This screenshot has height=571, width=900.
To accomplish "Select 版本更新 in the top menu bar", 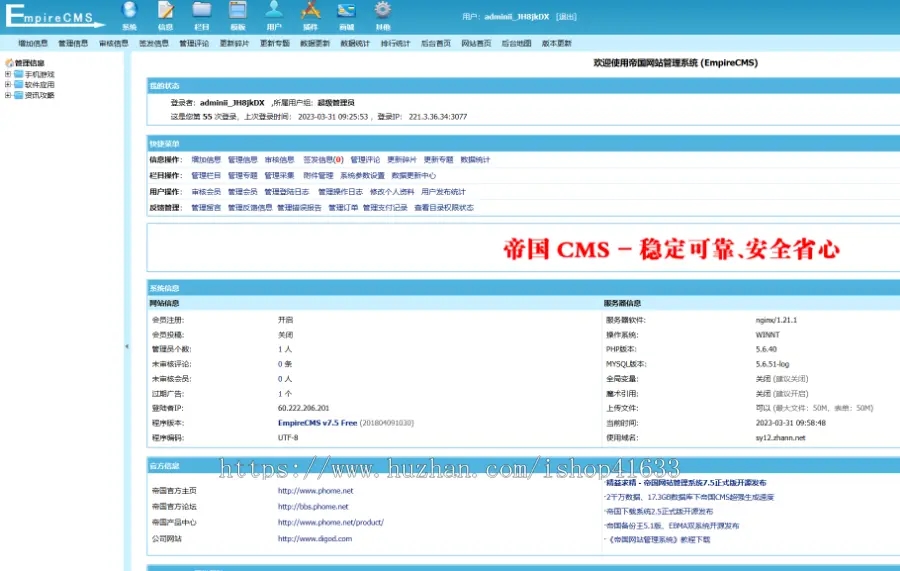I will [556, 43].
